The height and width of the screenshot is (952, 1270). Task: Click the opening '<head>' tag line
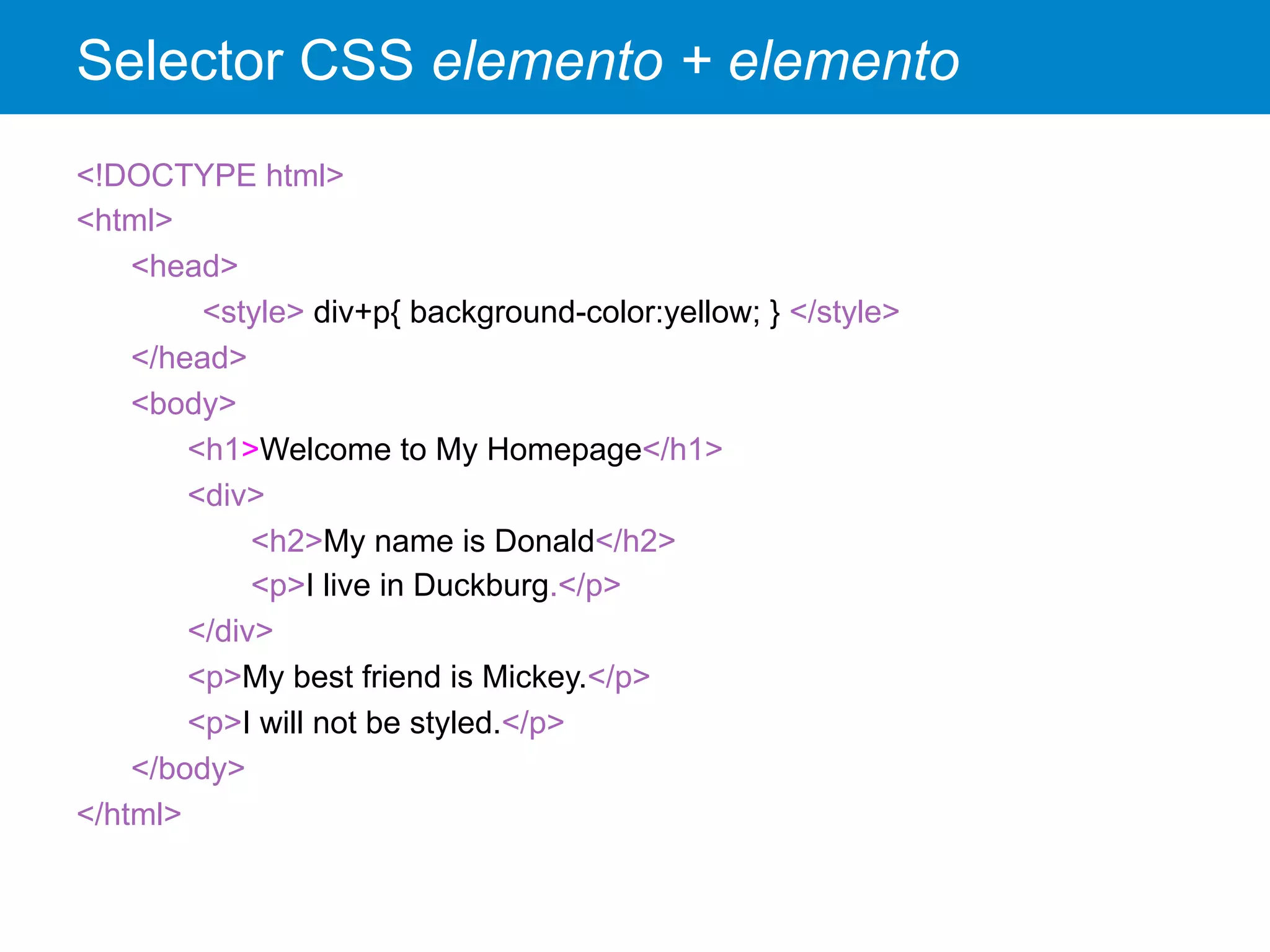(x=185, y=266)
